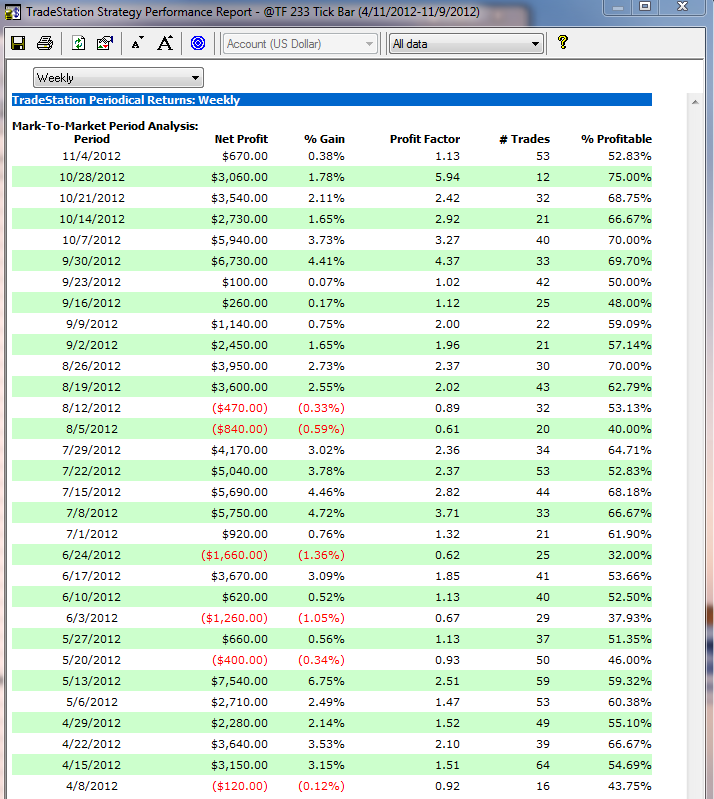Click the red ($470.00) loss value
Viewport: 714px width, 799px height.
tap(240, 408)
